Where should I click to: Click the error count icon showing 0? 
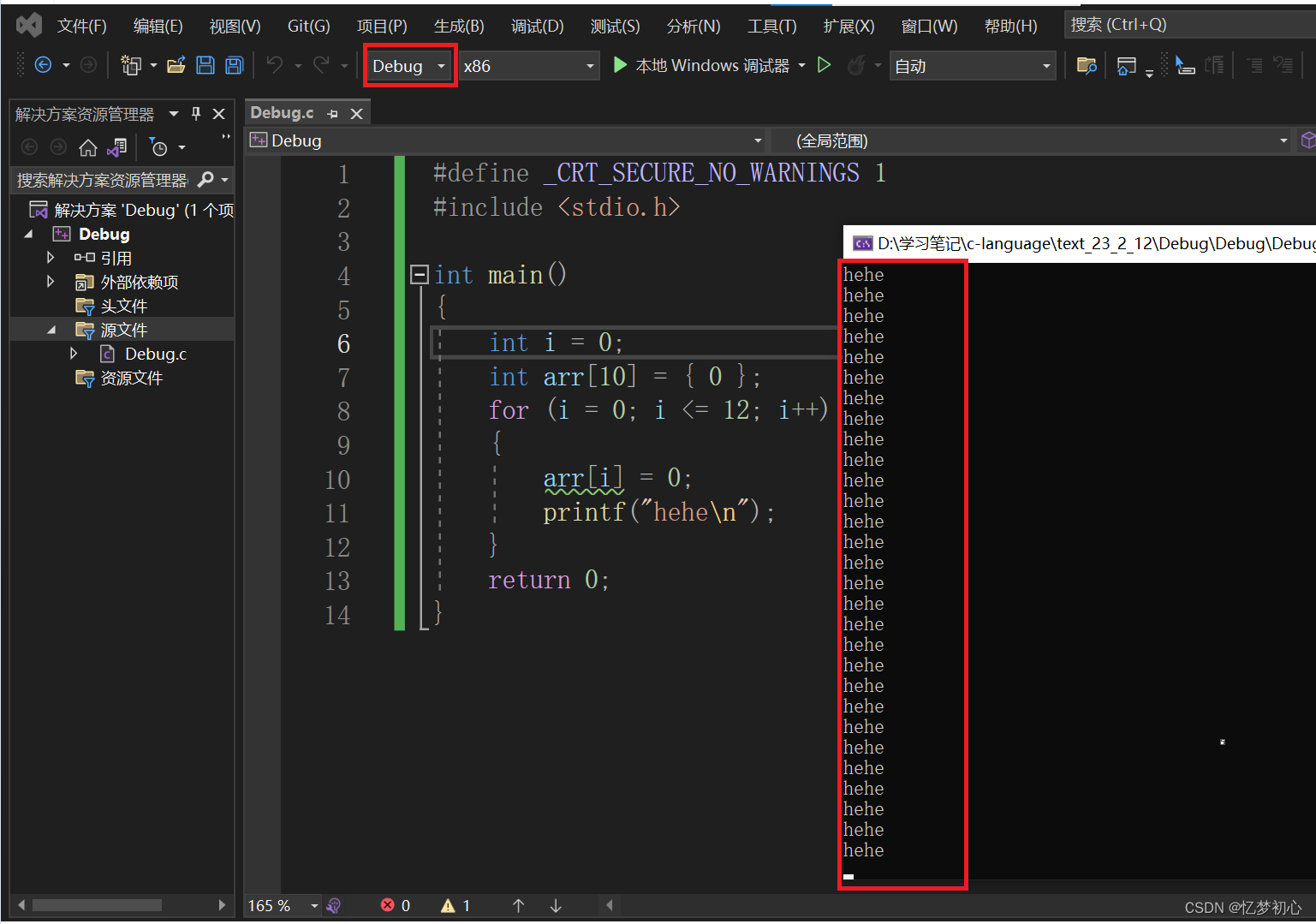click(x=388, y=905)
